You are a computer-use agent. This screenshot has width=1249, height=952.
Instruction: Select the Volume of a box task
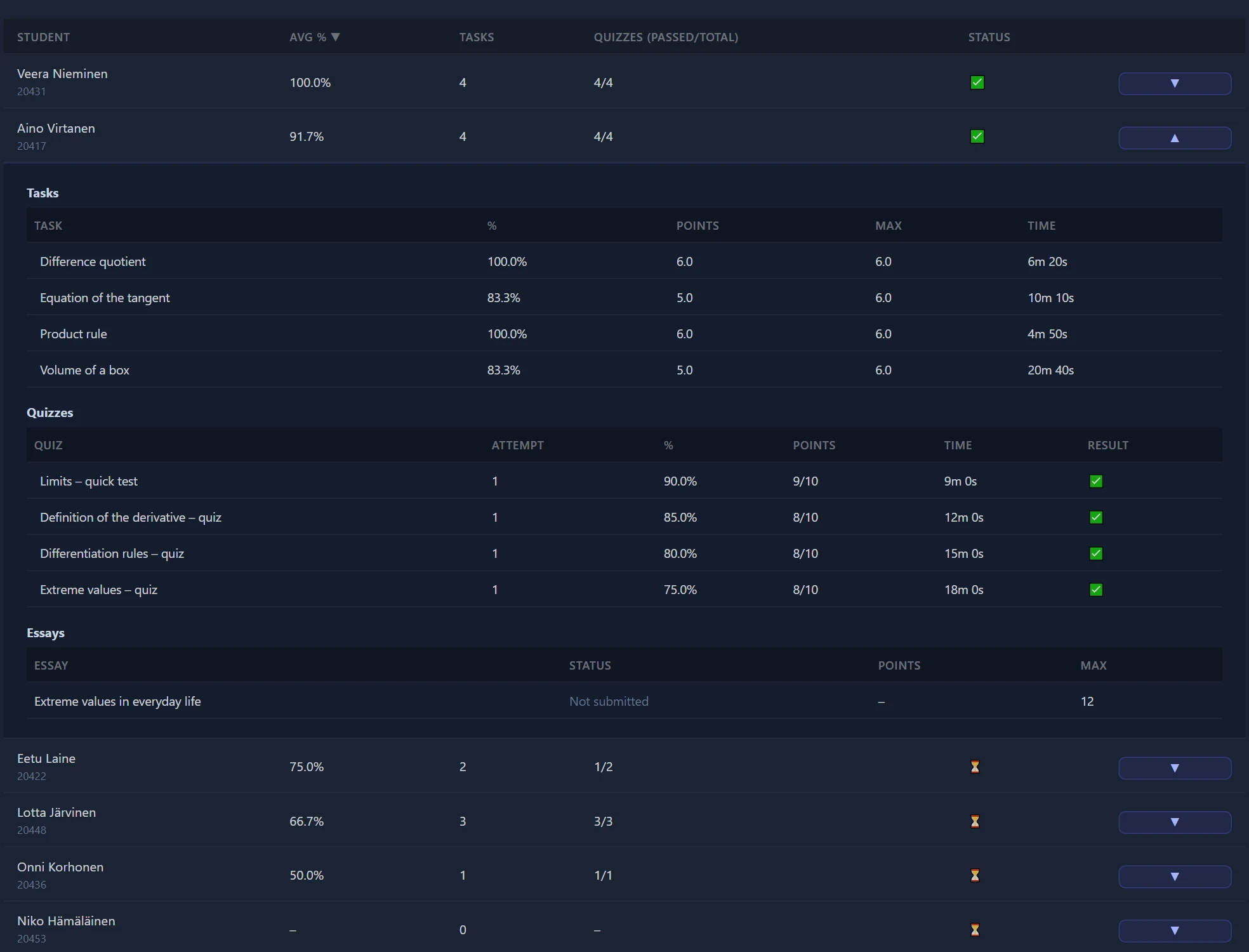(624, 370)
